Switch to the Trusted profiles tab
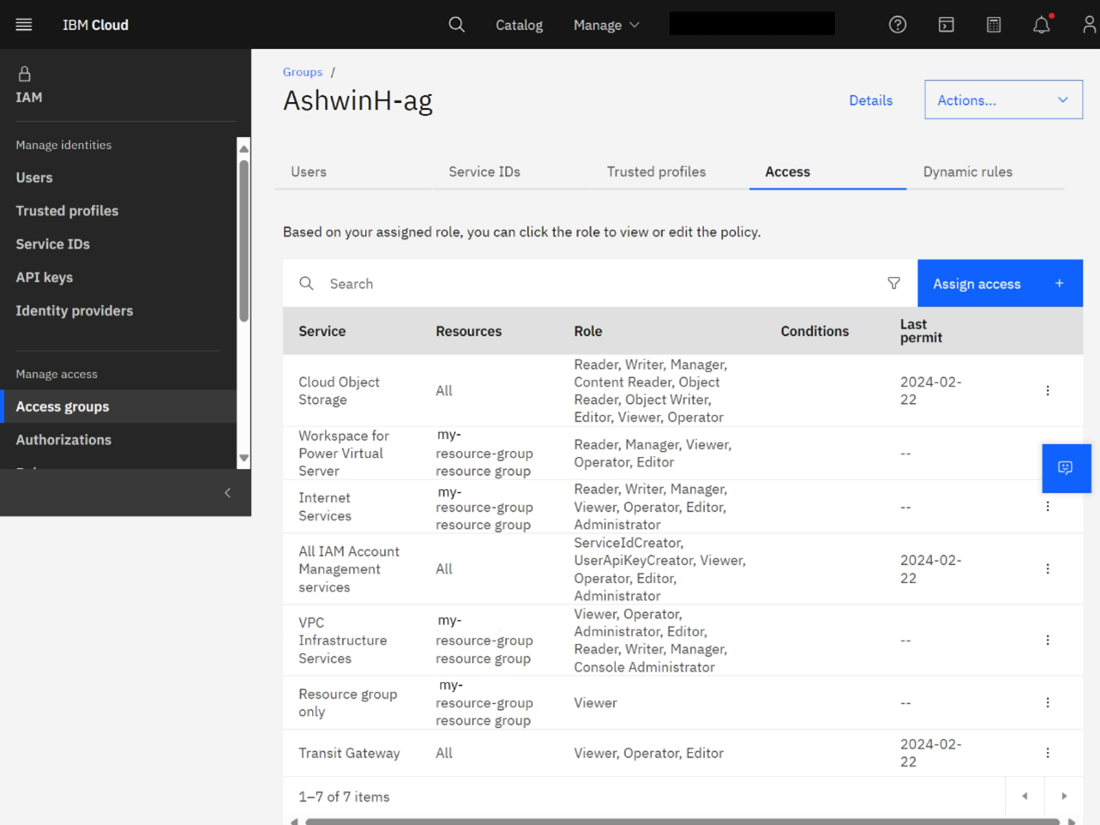Viewport: 1100px width, 825px height. (655, 171)
